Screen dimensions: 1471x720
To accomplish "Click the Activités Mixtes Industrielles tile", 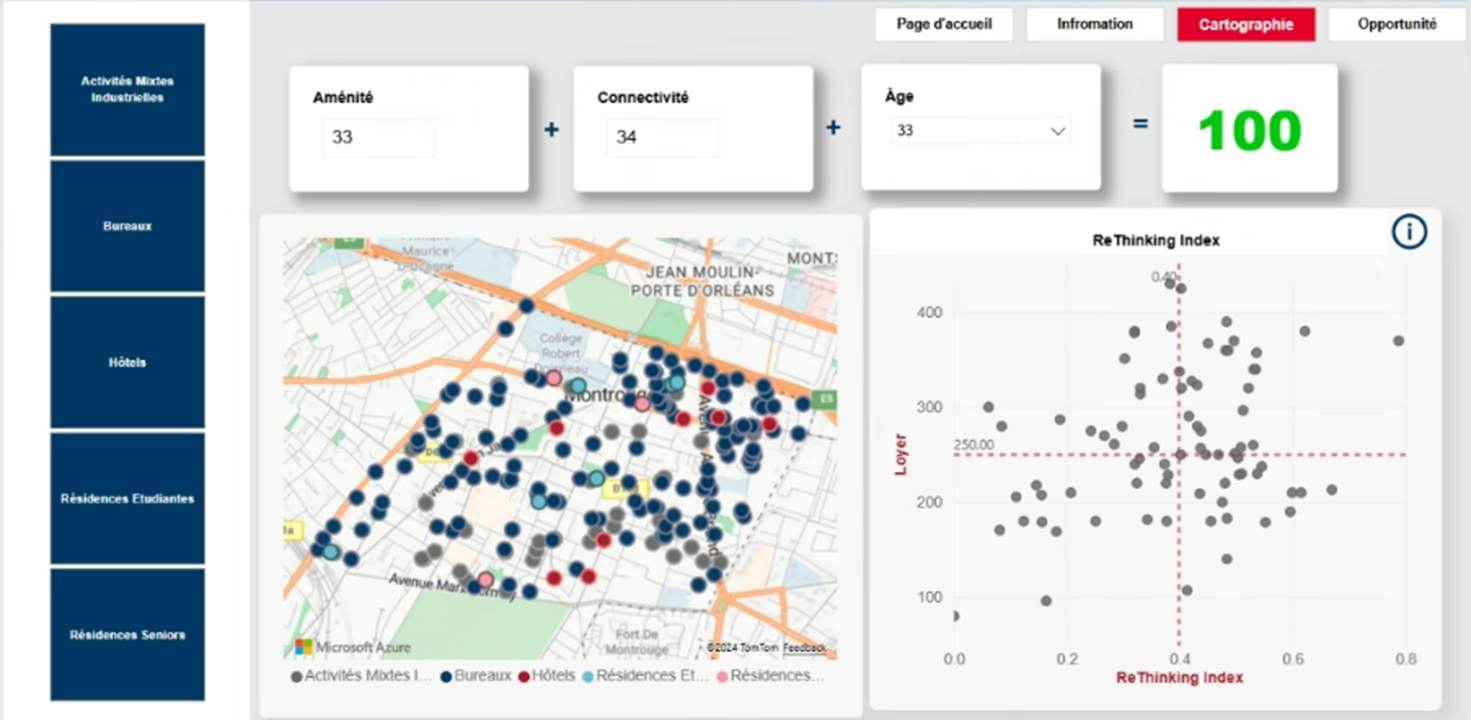I will [x=126, y=89].
